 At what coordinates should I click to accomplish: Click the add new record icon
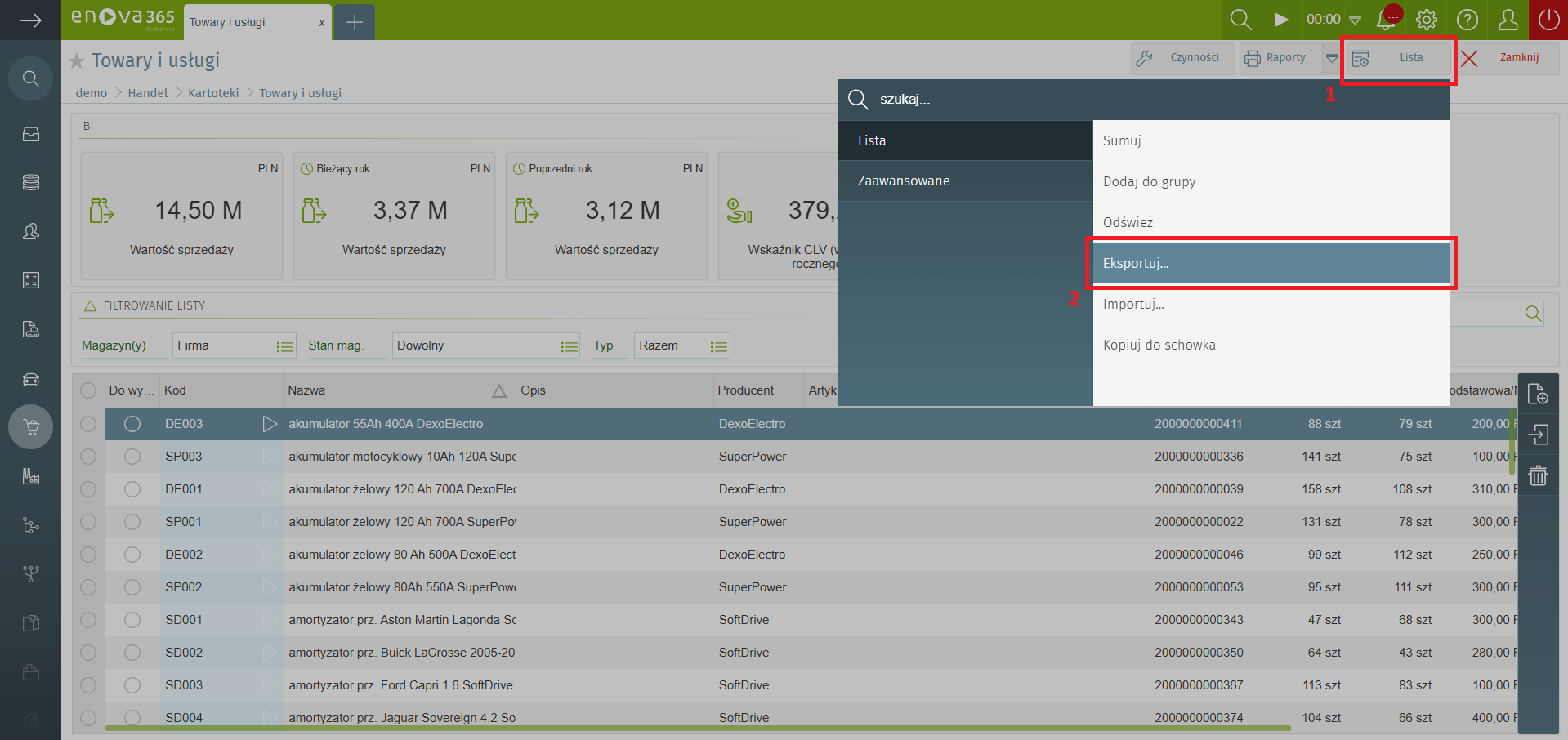pyautogui.click(x=1538, y=394)
